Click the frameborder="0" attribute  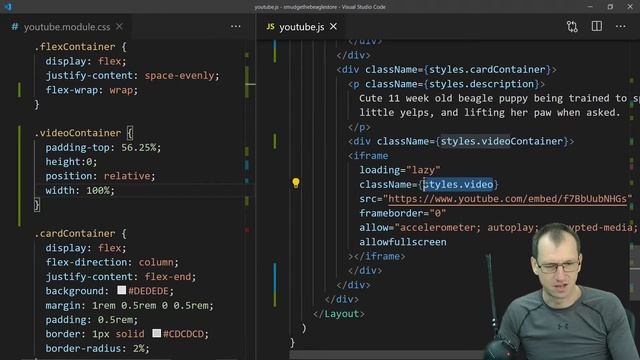(x=403, y=213)
